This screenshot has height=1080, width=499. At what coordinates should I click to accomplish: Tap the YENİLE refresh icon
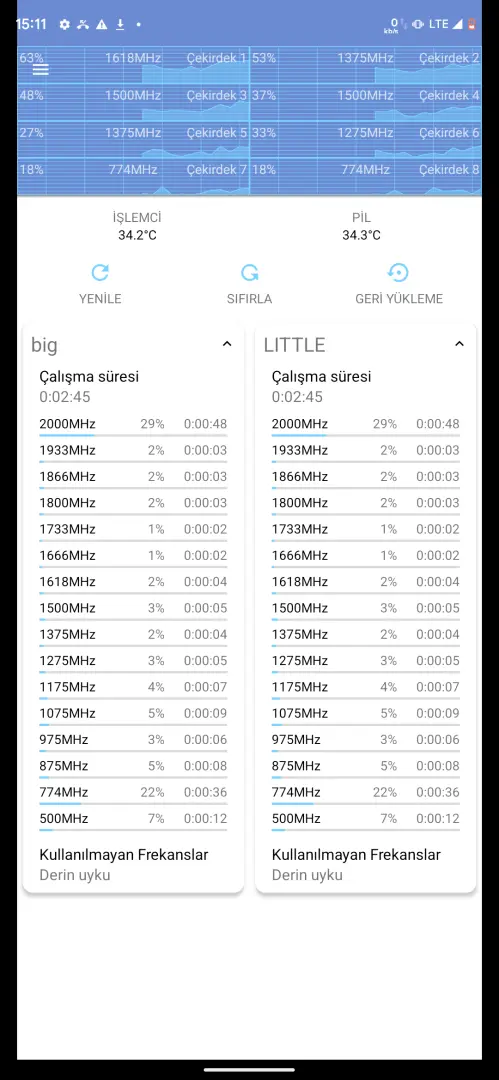(100, 273)
